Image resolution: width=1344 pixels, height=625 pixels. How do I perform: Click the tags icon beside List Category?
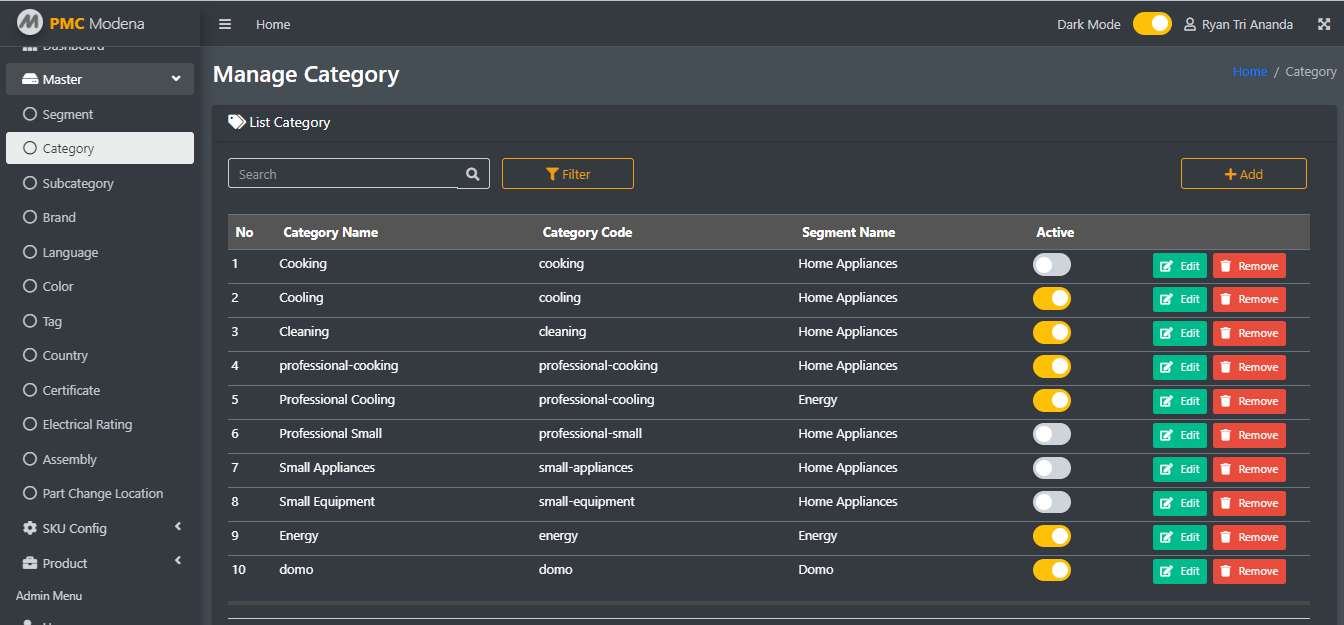click(237, 122)
